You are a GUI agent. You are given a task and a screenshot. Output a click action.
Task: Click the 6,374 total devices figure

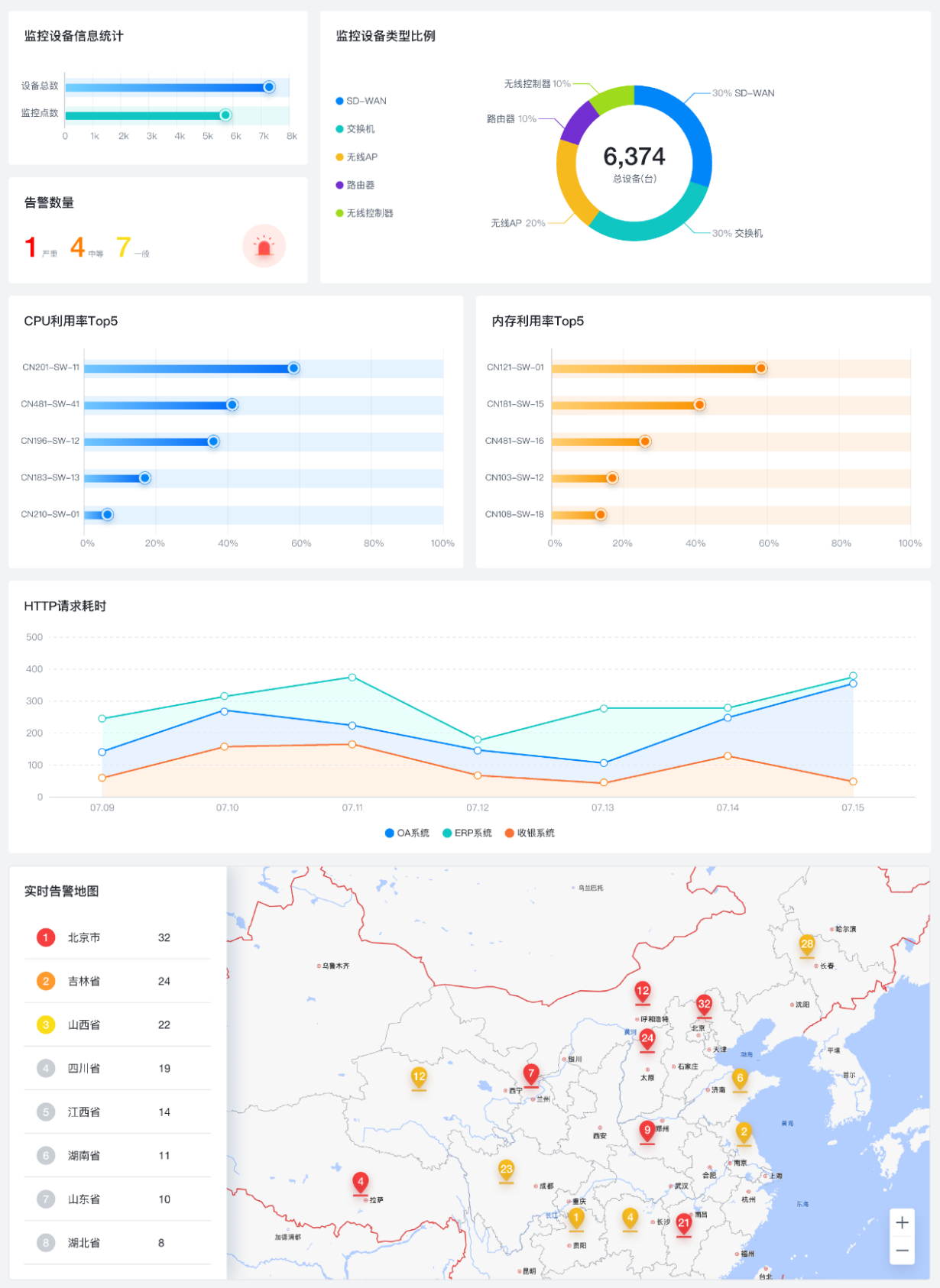point(634,157)
